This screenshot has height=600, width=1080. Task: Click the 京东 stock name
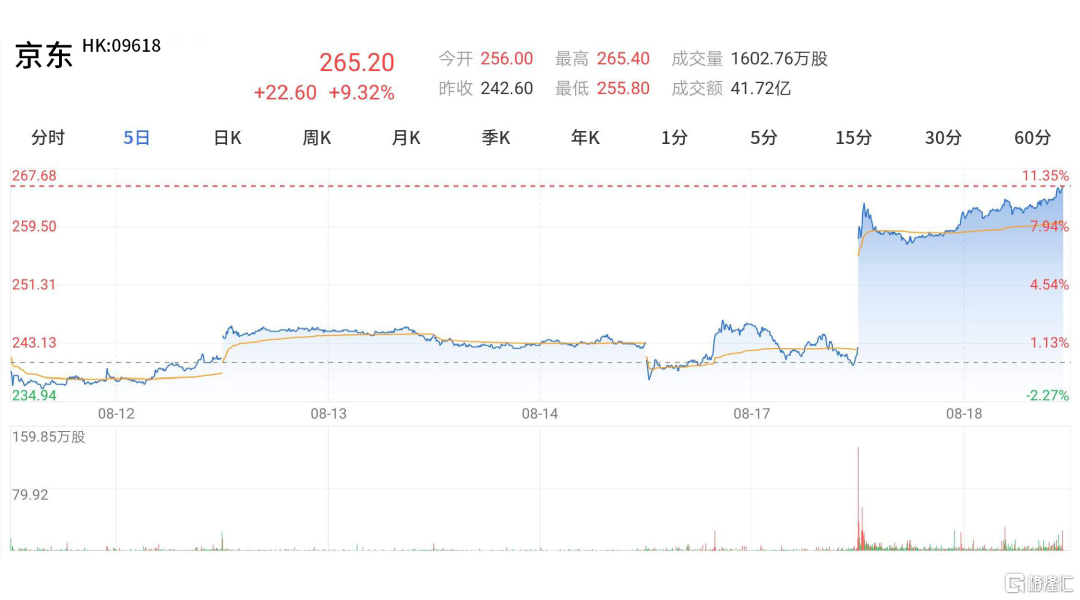pyautogui.click(x=44, y=57)
